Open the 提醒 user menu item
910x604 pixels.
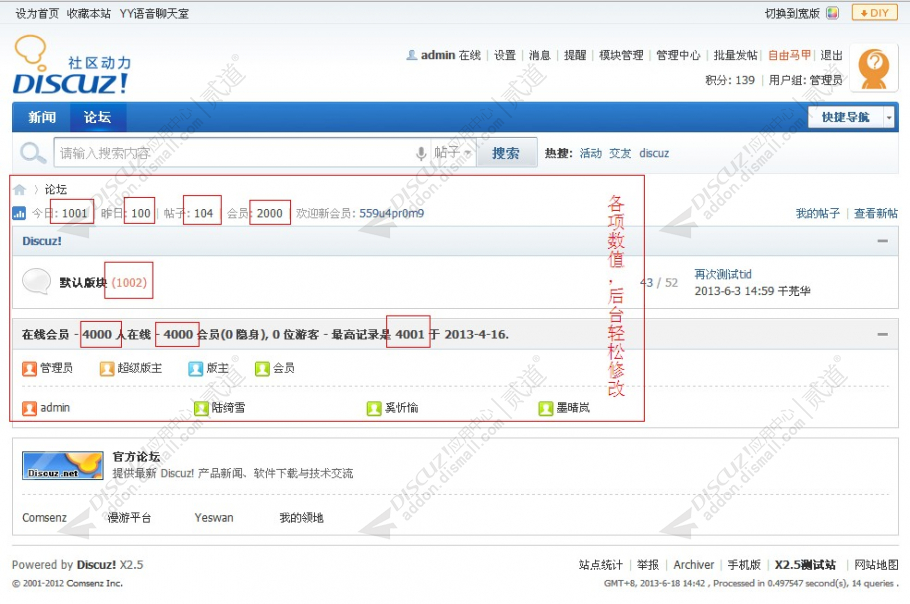tap(575, 55)
